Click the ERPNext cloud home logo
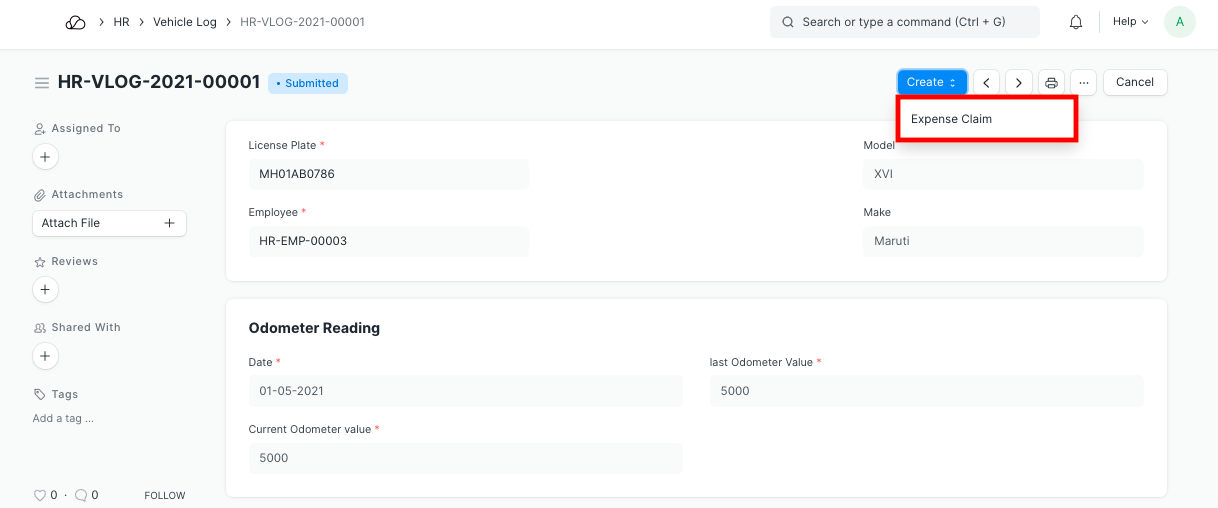Screen dimensions: 1218x508 click(x=76, y=22)
